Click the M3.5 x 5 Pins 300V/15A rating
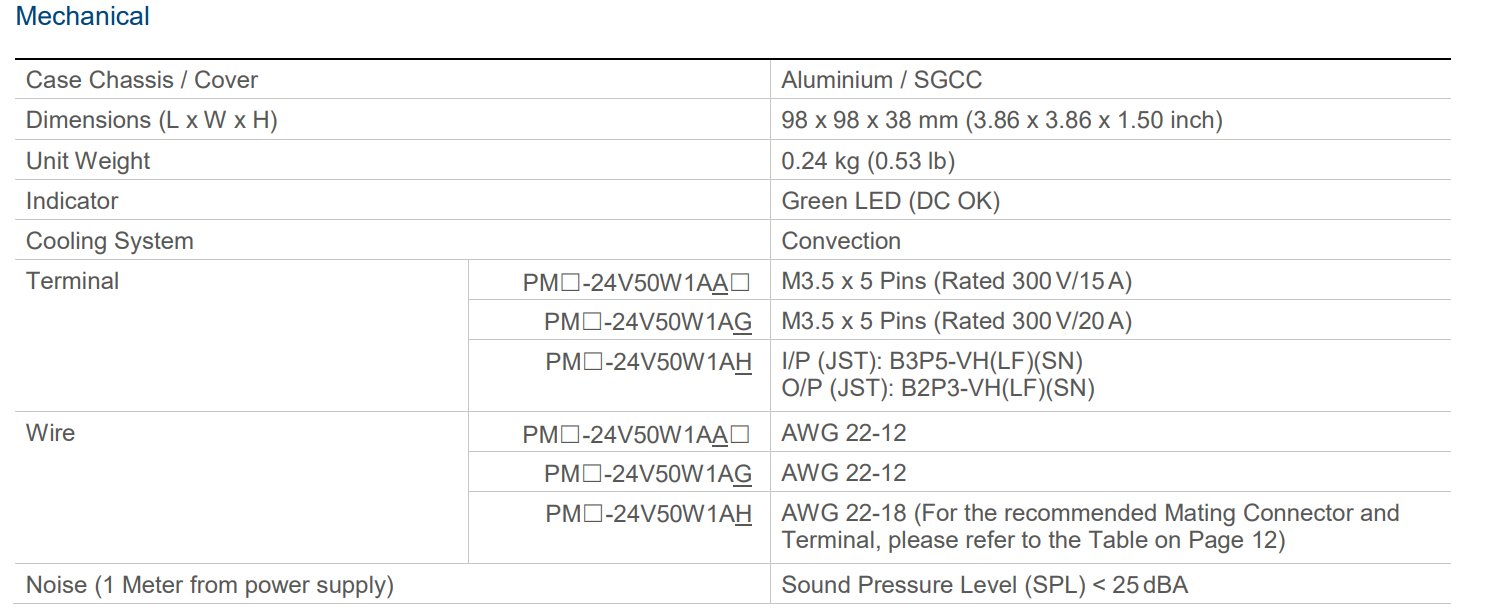Screen dimensions: 1492x615 (x=957, y=281)
